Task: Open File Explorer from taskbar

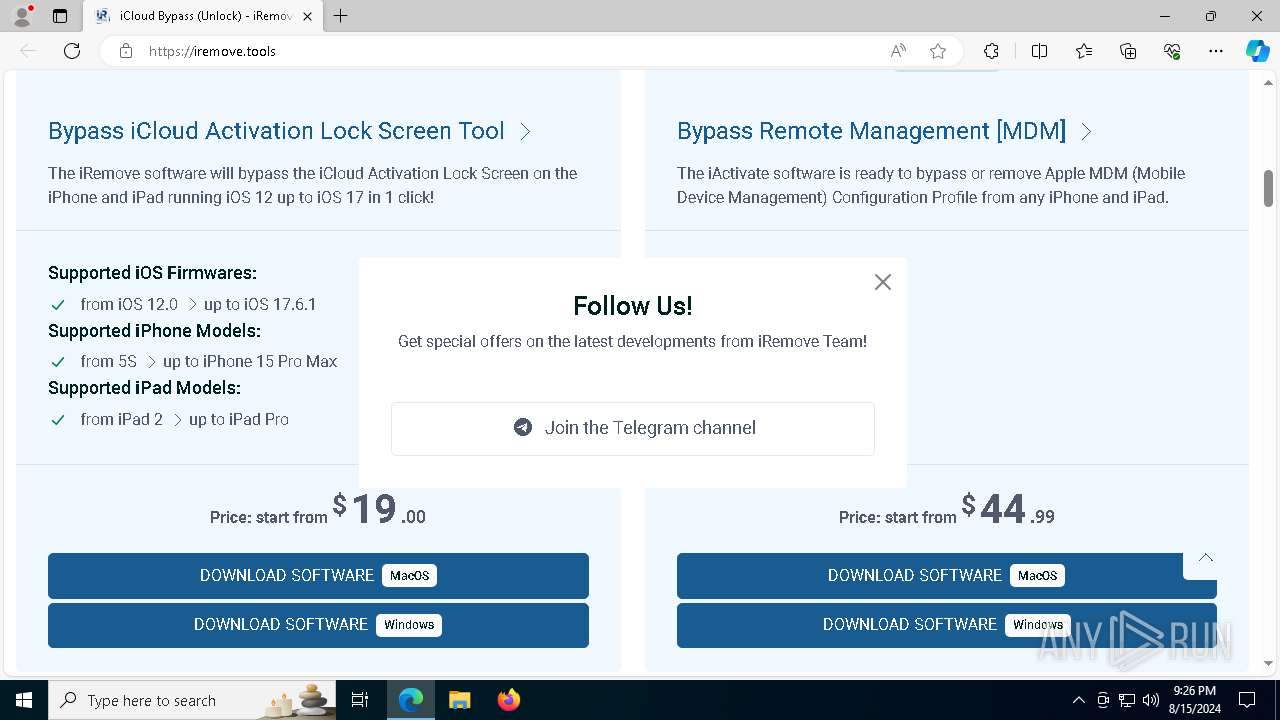Action: point(459,700)
